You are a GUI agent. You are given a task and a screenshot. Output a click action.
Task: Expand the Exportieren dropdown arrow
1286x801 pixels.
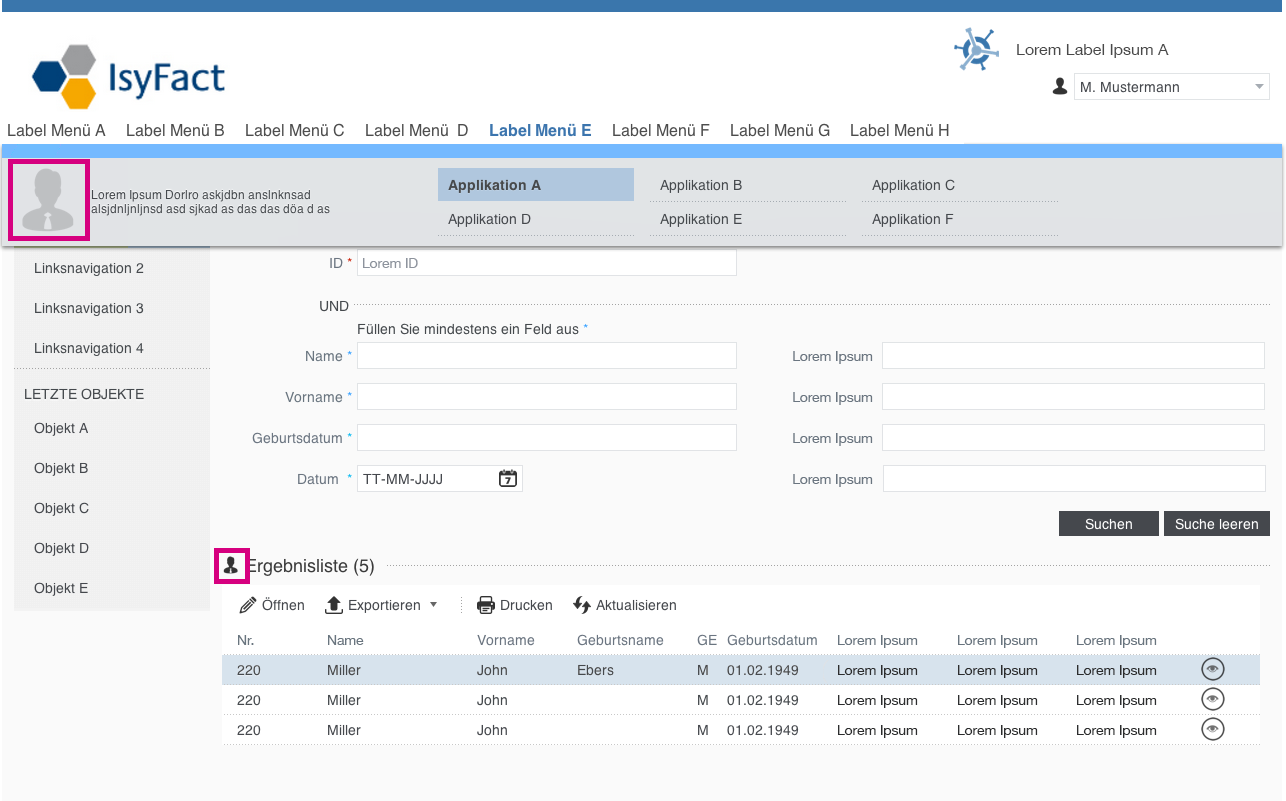(x=433, y=604)
